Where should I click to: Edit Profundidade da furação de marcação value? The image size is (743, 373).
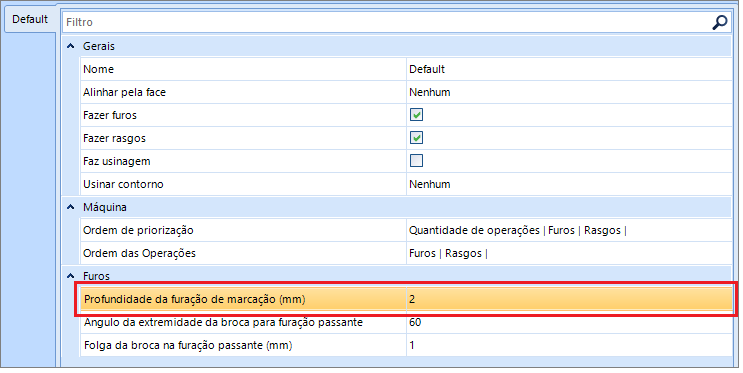click(569, 299)
